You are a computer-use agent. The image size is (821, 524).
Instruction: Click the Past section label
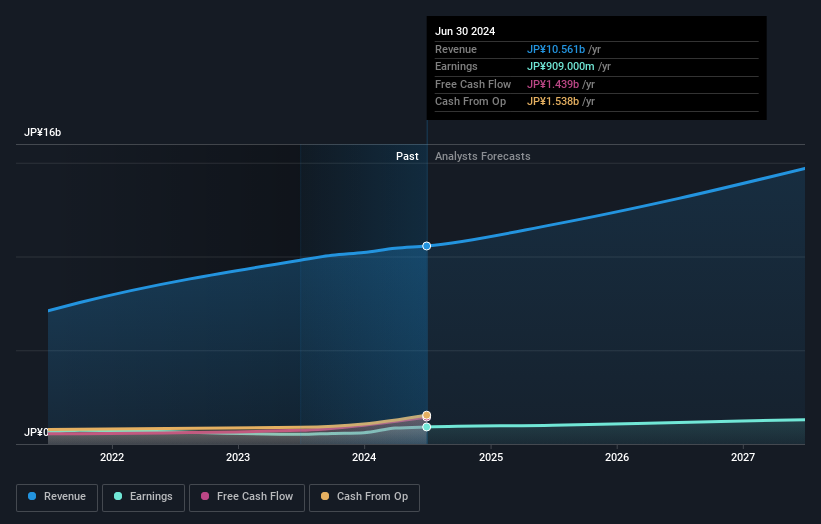[407, 157]
